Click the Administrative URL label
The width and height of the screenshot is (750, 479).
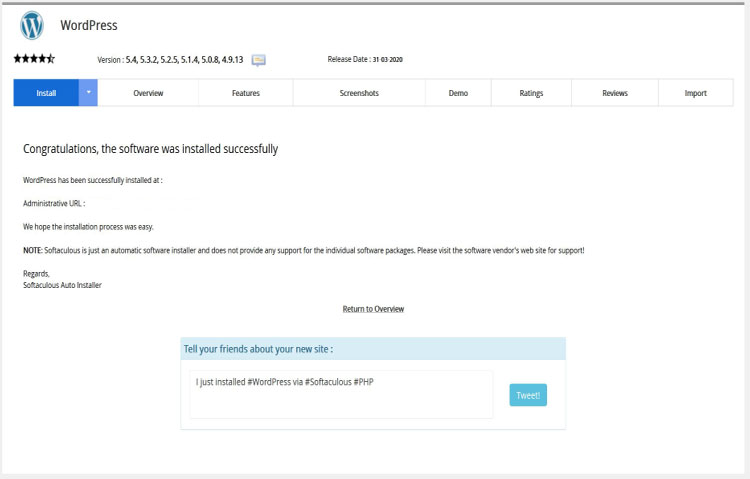[x=54, y=203]
